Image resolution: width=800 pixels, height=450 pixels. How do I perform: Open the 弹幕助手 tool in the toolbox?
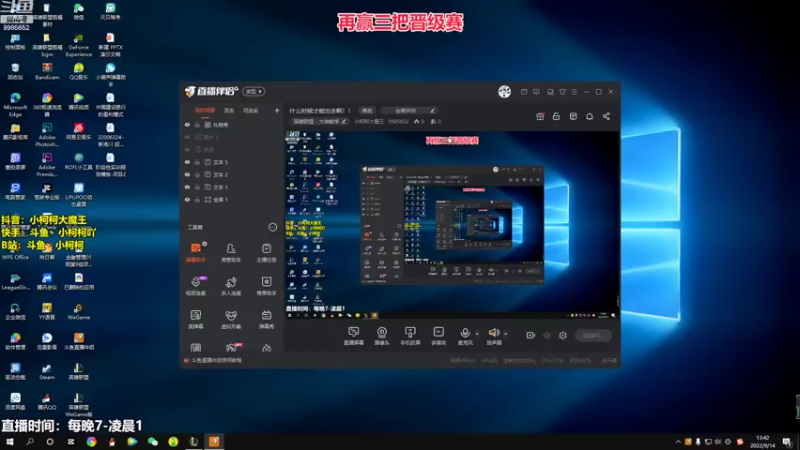(195, 252)
